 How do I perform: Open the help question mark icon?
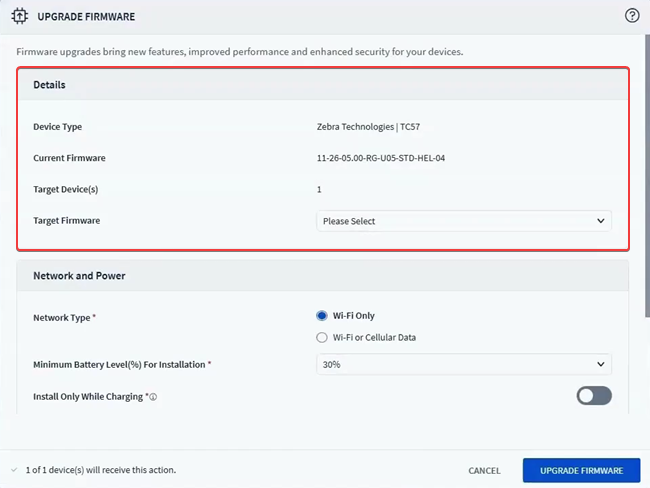pyautogui.click(x=632, y=15)
